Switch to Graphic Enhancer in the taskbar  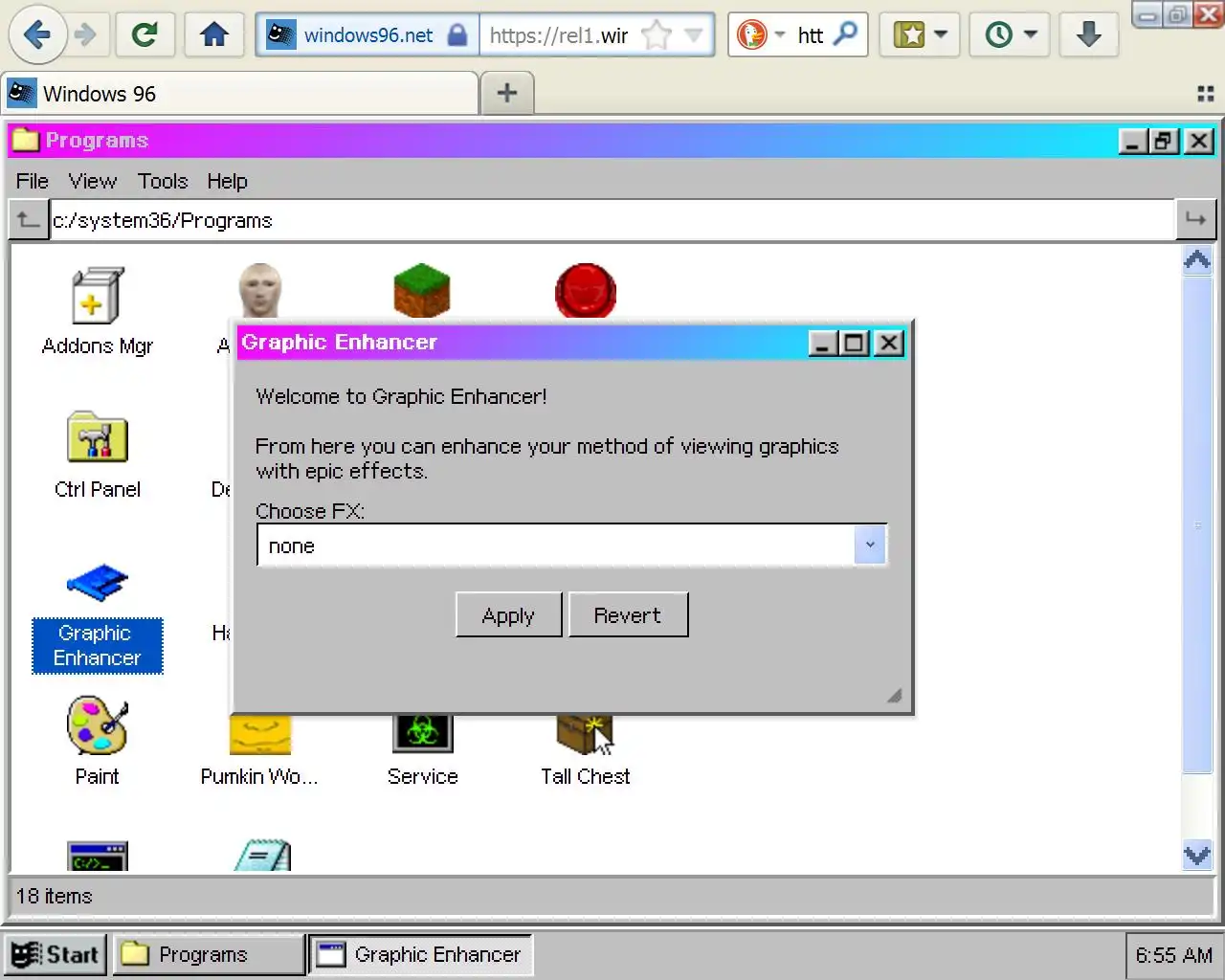[420, 954]
